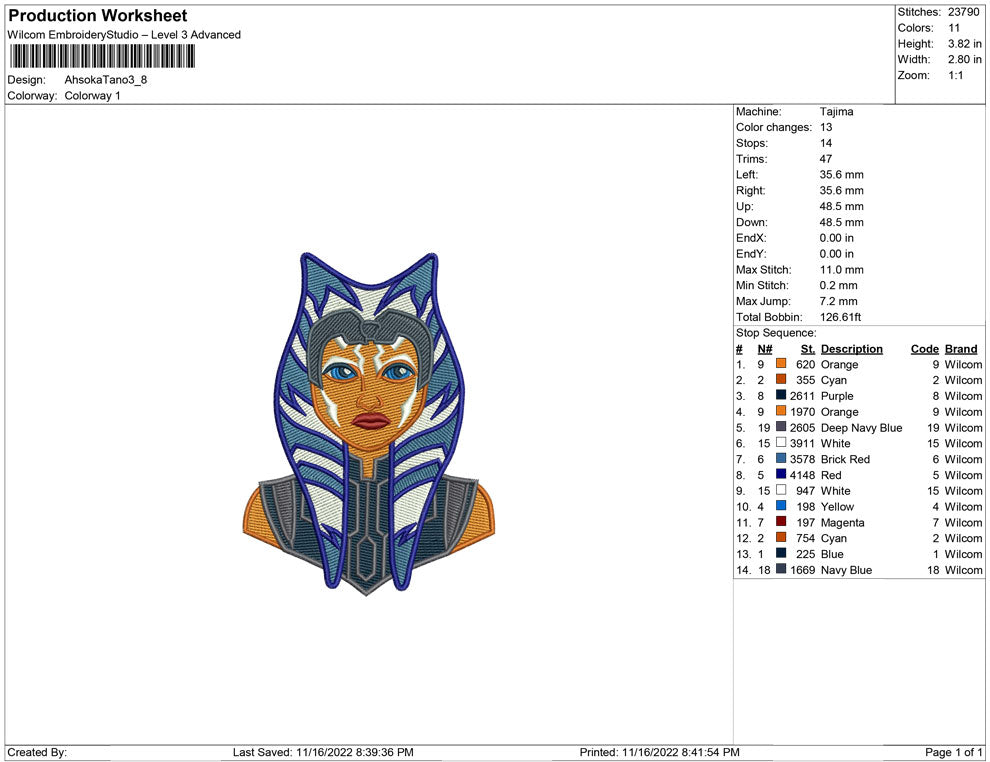Click the Max Stitch value 11.0 mm
Image resolution: width=990 pixels, height=762 pixels.
(842, 270)
